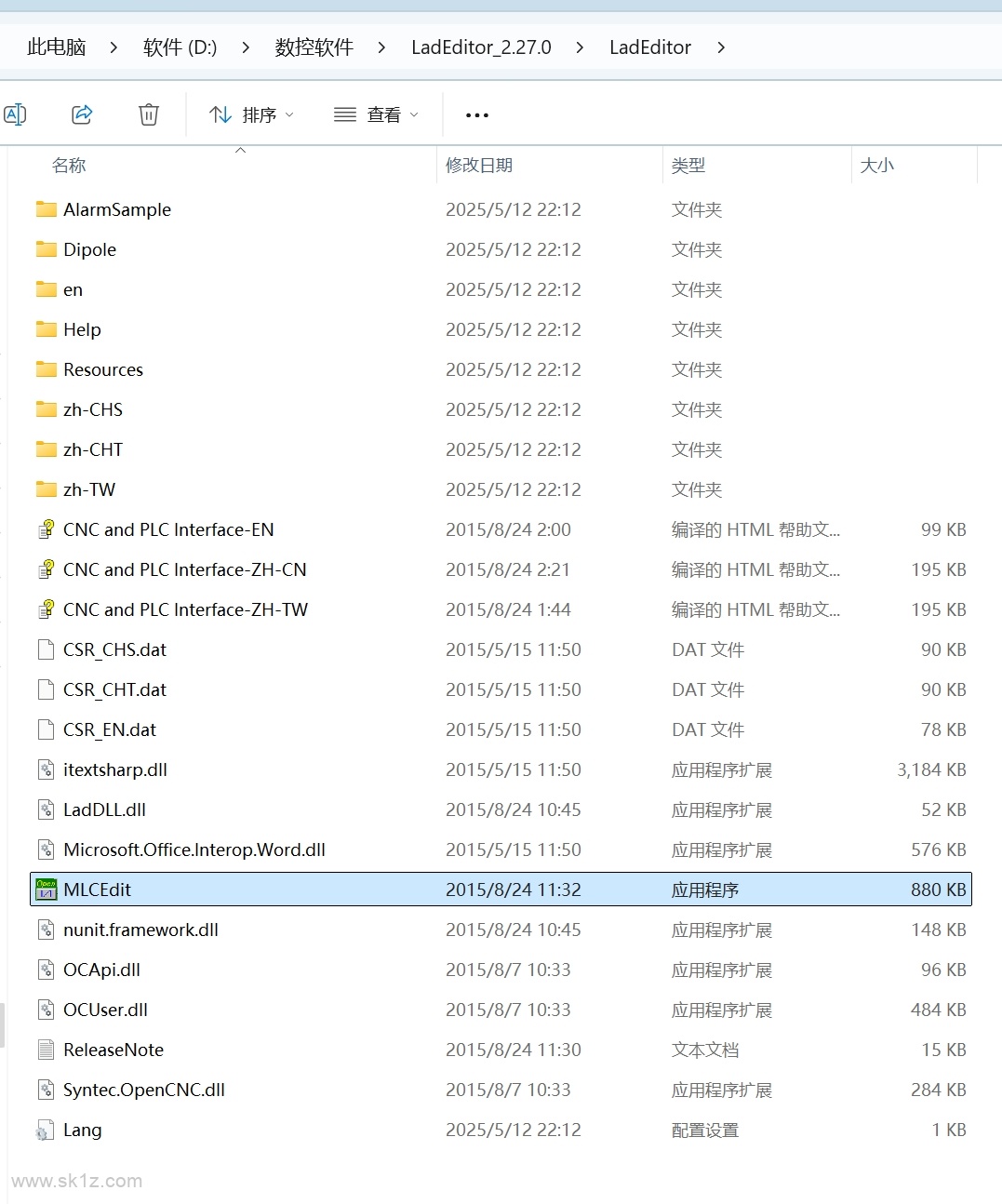Click the AlarmSample folder icon
The width and height of the screenshot is (1002, 1204).
coord(46,209)
